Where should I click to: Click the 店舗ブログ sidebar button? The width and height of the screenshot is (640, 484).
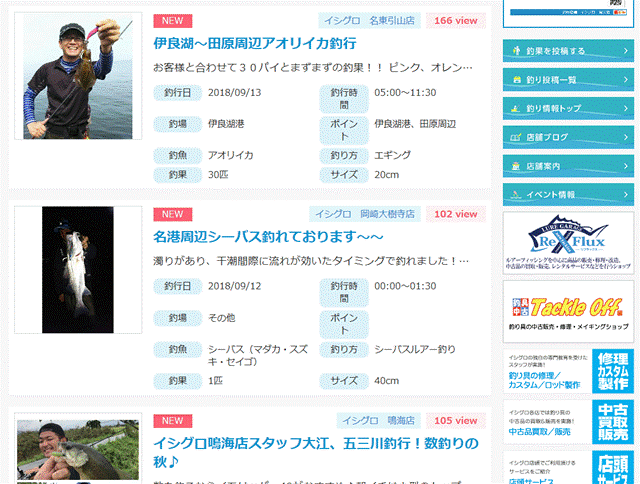tap(568, 137)
